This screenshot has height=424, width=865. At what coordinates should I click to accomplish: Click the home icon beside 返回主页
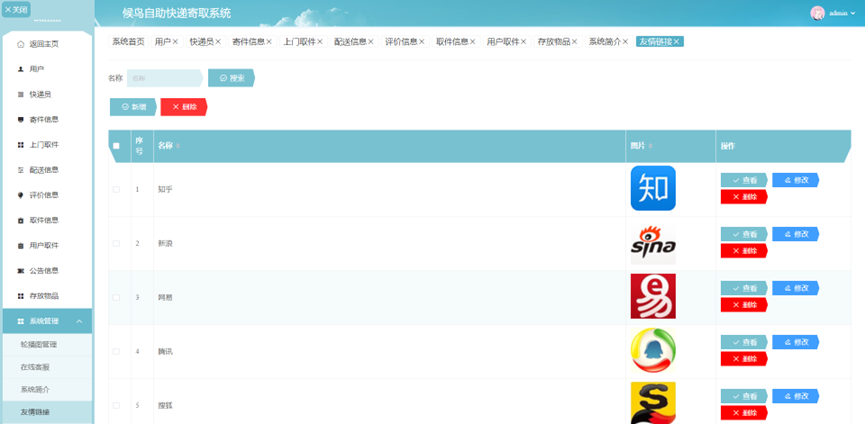(20, 44)
